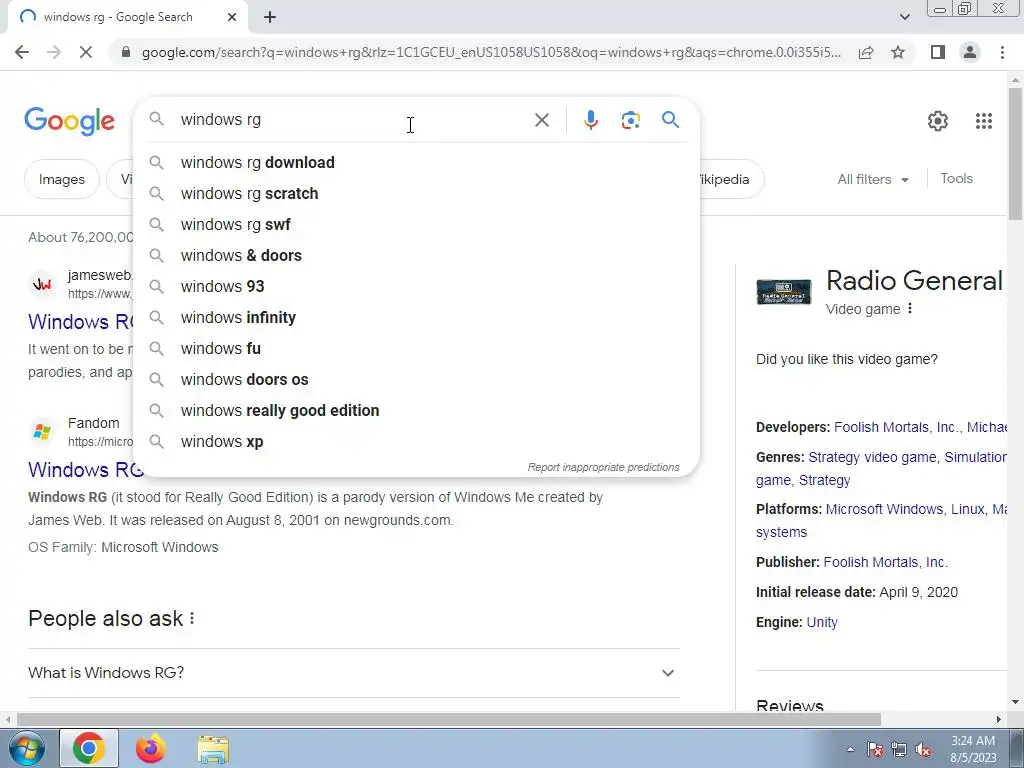The width and height of the screenshot is (1024, 768).
Task: Click inside the windows rg search field
Action: pyautogui.click(x=353, y=120)
